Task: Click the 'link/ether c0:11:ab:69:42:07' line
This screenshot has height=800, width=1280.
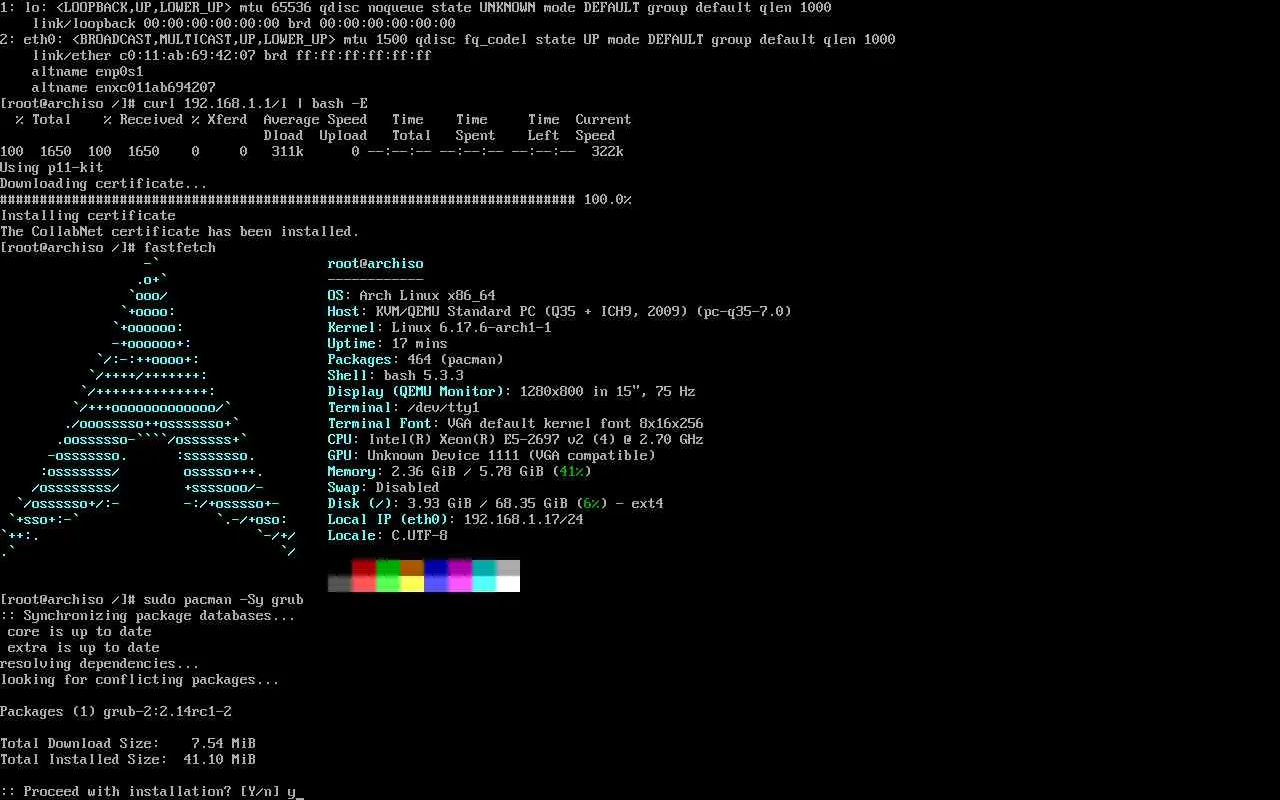Action: click(x=232, y=56)
